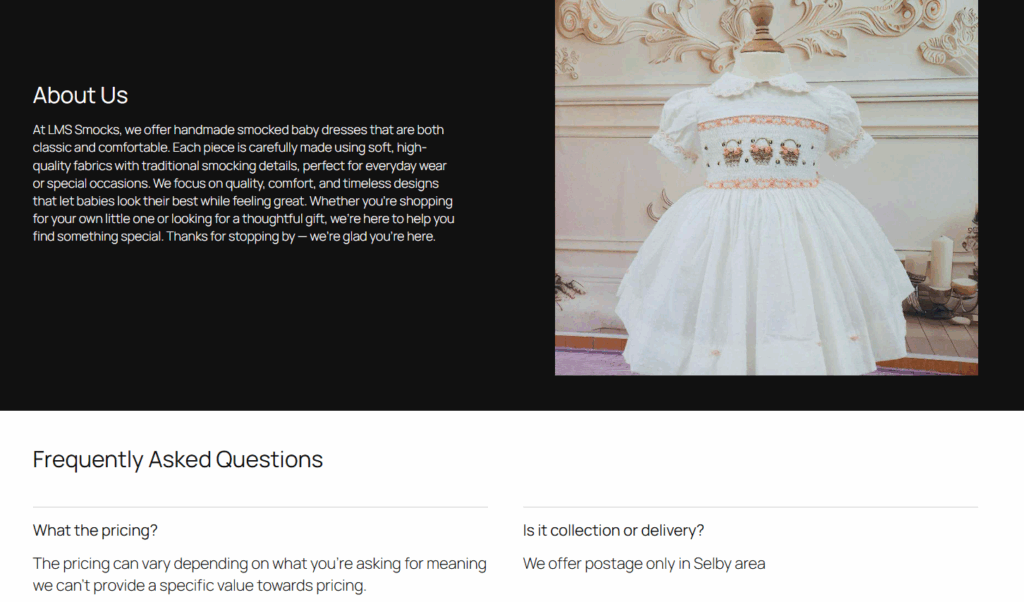Click the white candle in the photo
Viewport: 1024px width, 602px height.
coord(941,262)
